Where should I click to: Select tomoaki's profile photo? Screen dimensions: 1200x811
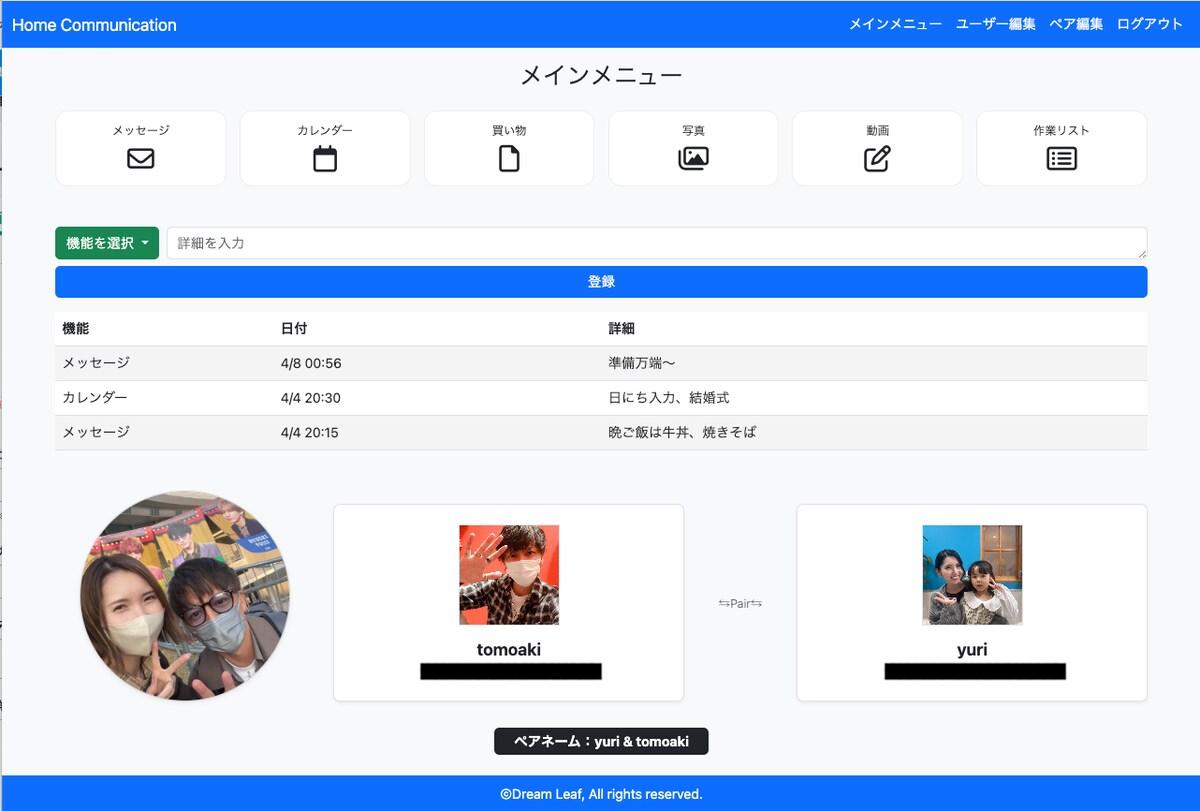click(509, 575)
